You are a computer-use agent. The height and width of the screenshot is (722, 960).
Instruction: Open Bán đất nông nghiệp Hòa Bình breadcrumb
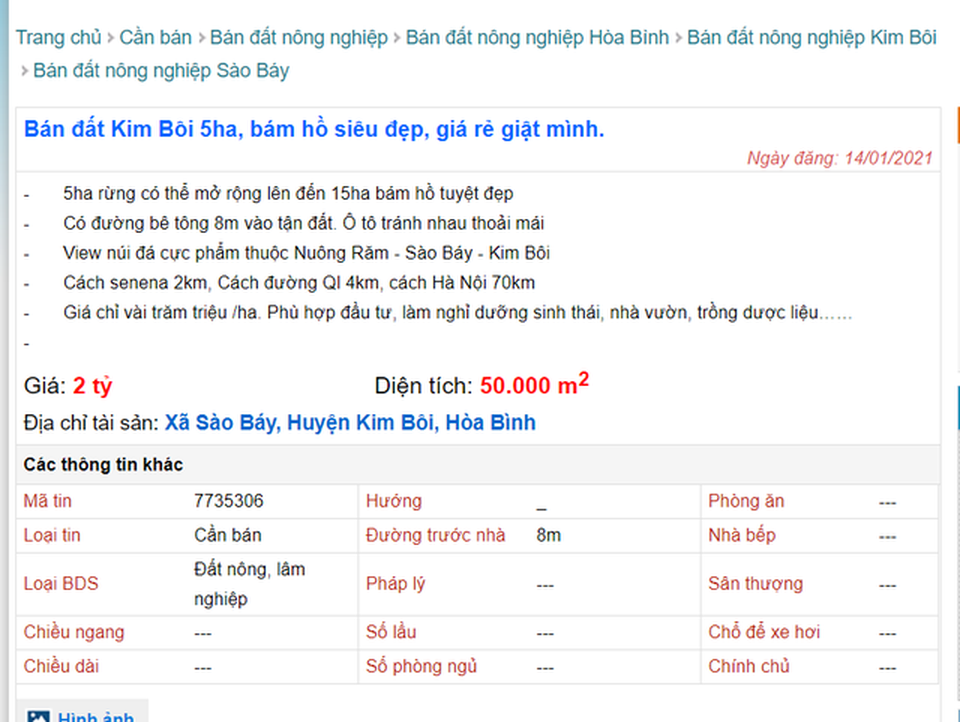click(537, 37)
